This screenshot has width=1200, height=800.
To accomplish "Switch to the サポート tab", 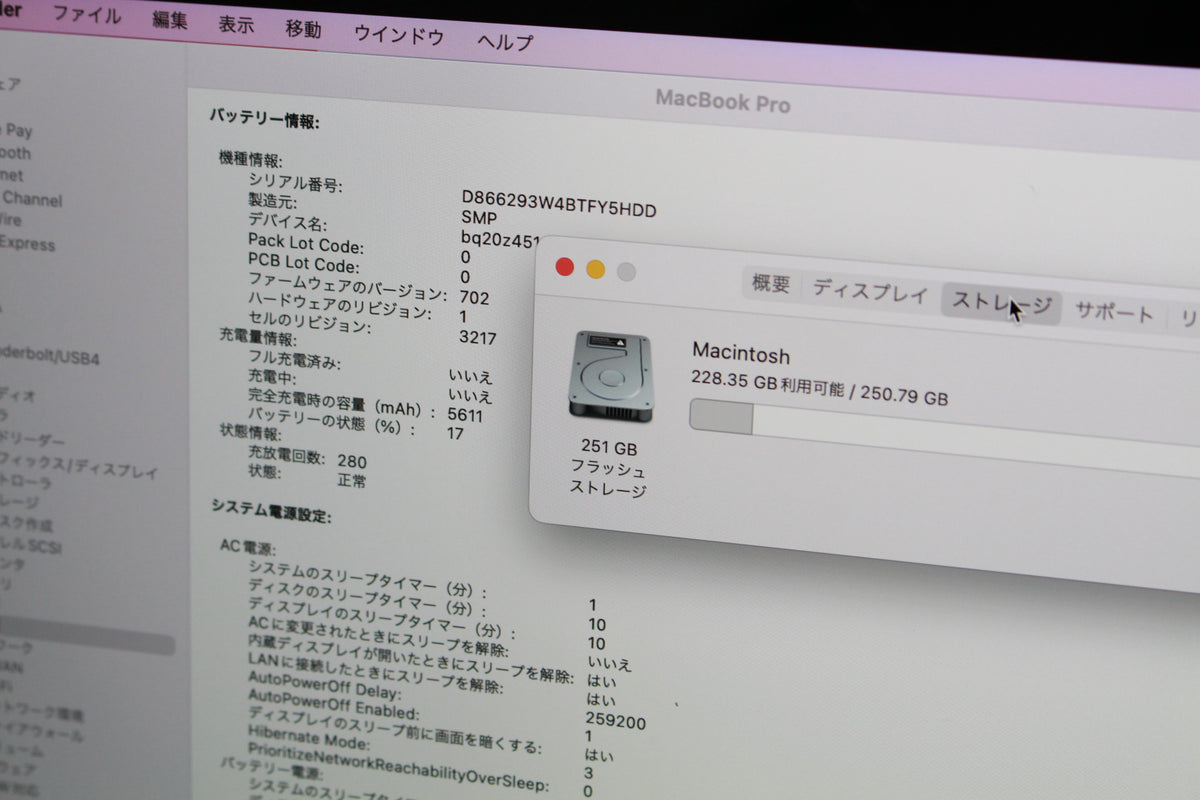I will pyautogui.click(x=1114, y=312).
